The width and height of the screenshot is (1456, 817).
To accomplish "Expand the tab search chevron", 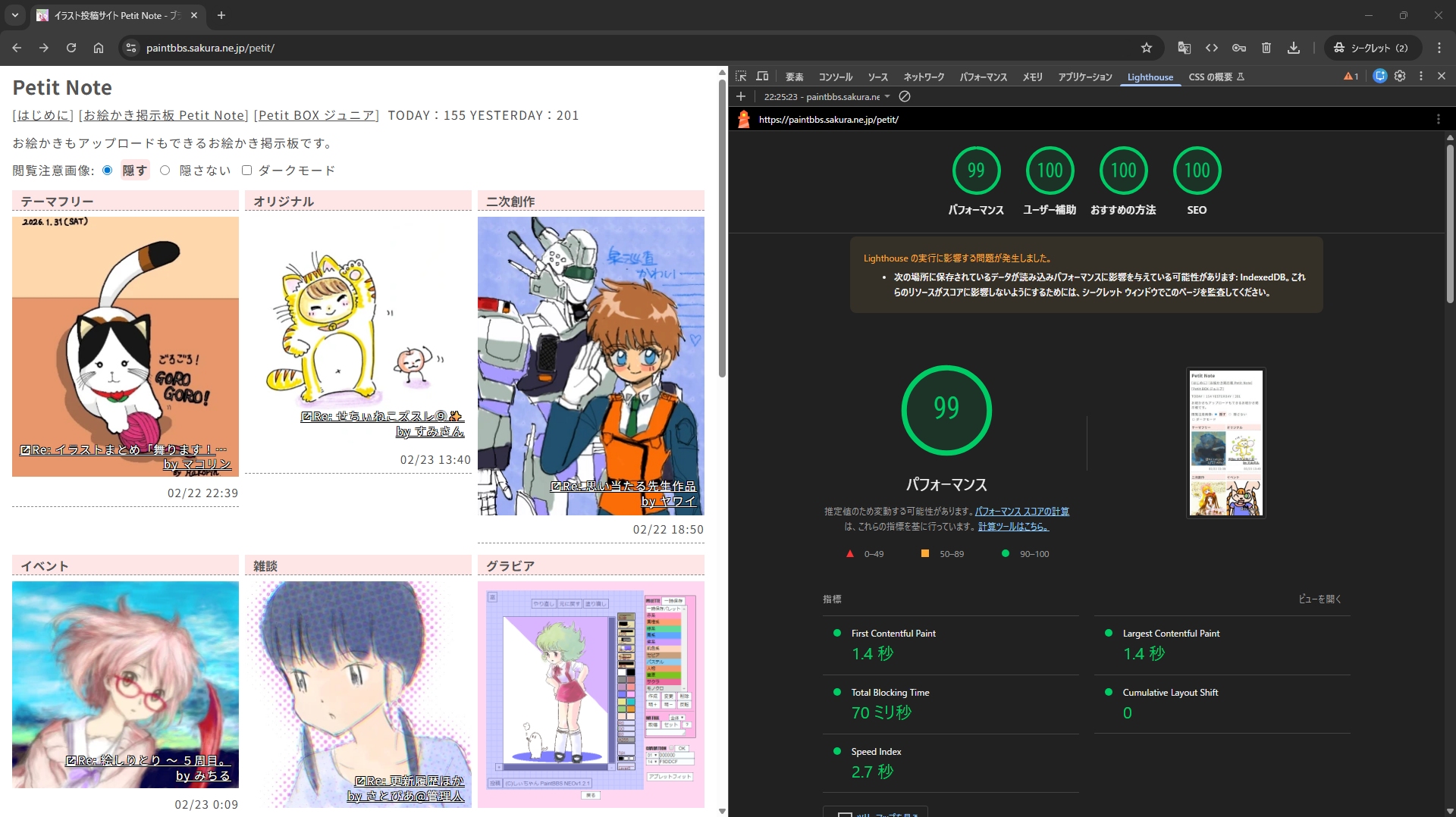I will [x=14, y=15].
